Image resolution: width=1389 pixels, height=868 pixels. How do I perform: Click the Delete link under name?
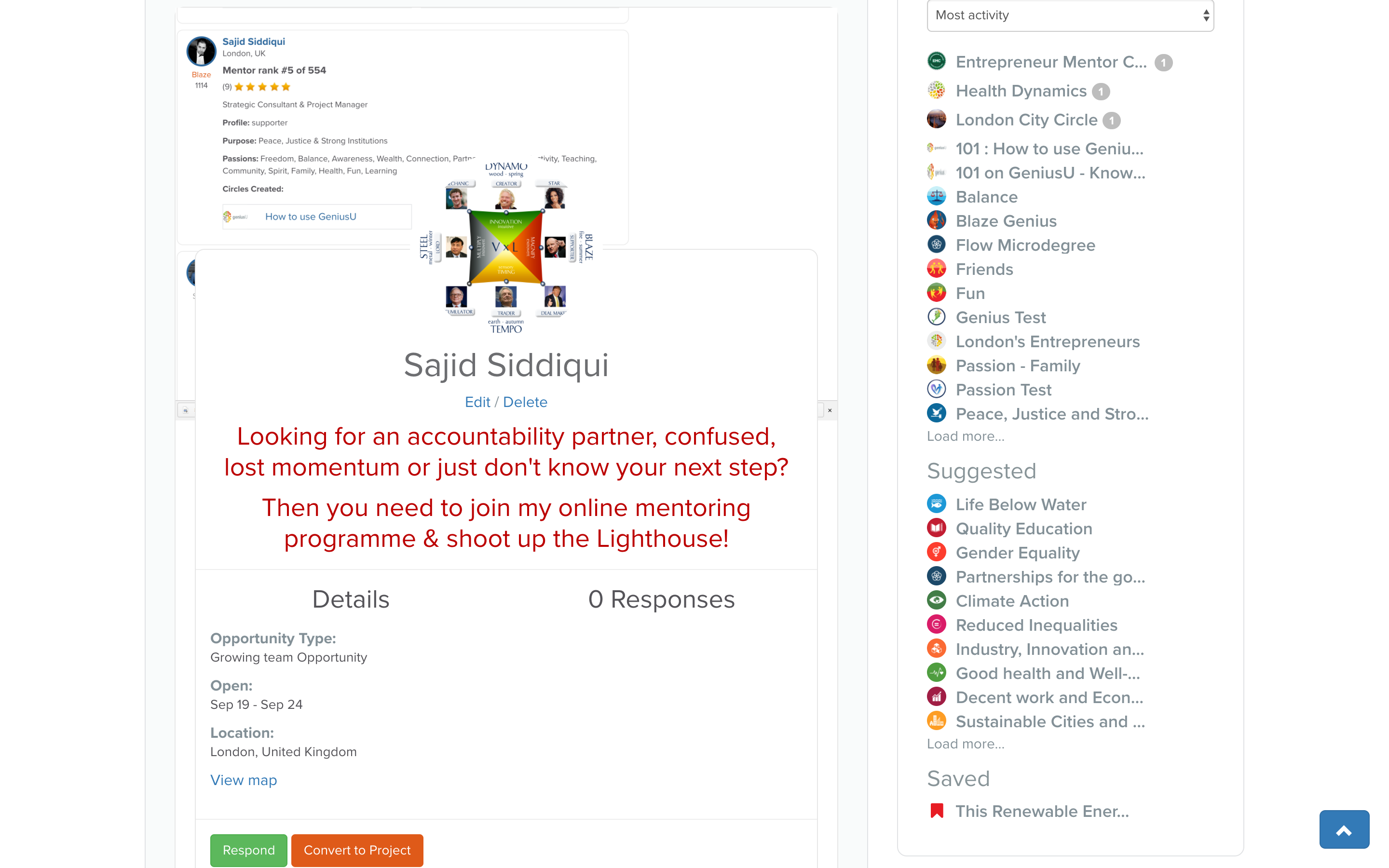[x=525, y=403]
